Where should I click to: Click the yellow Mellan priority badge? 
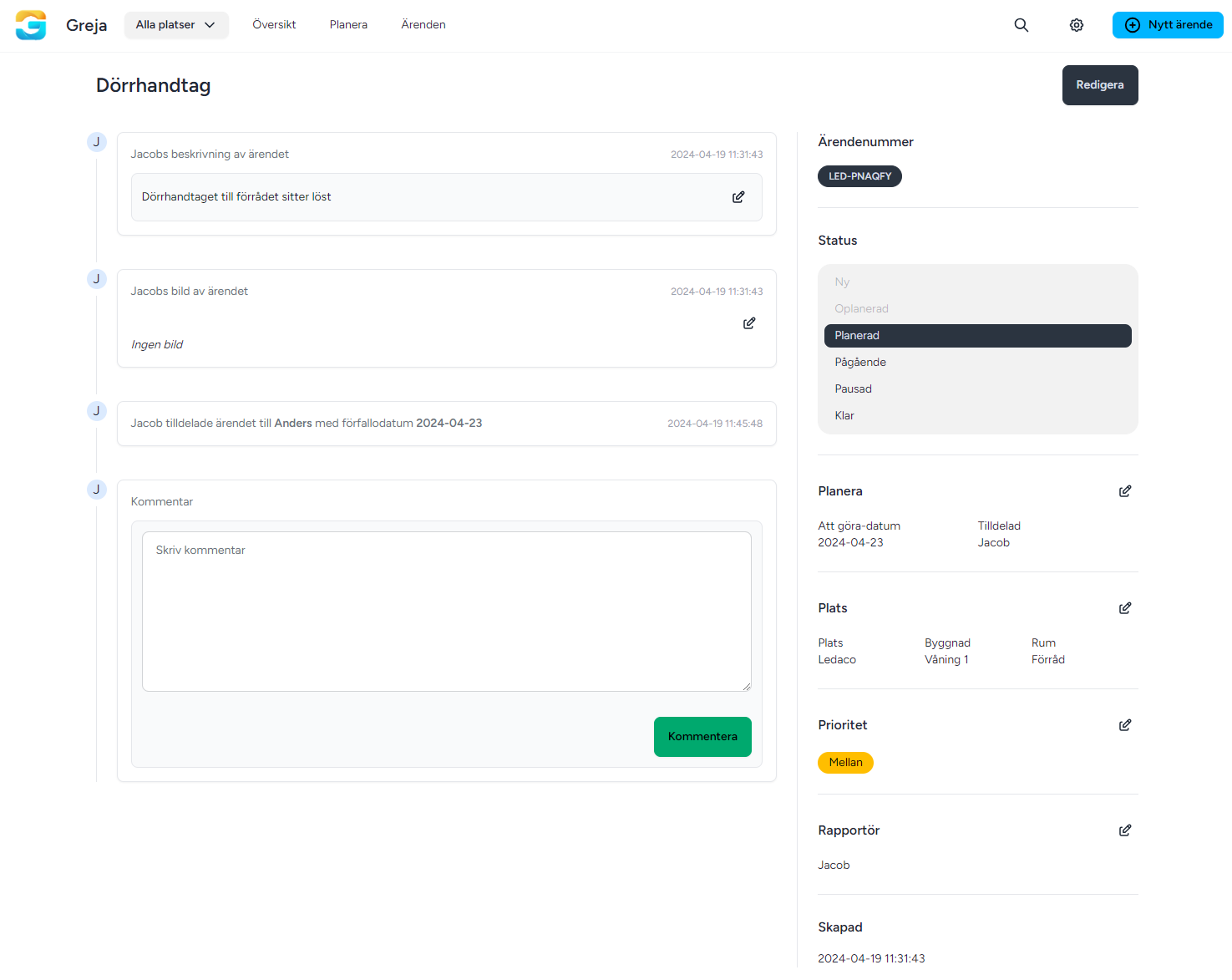(x=844, y=763)
